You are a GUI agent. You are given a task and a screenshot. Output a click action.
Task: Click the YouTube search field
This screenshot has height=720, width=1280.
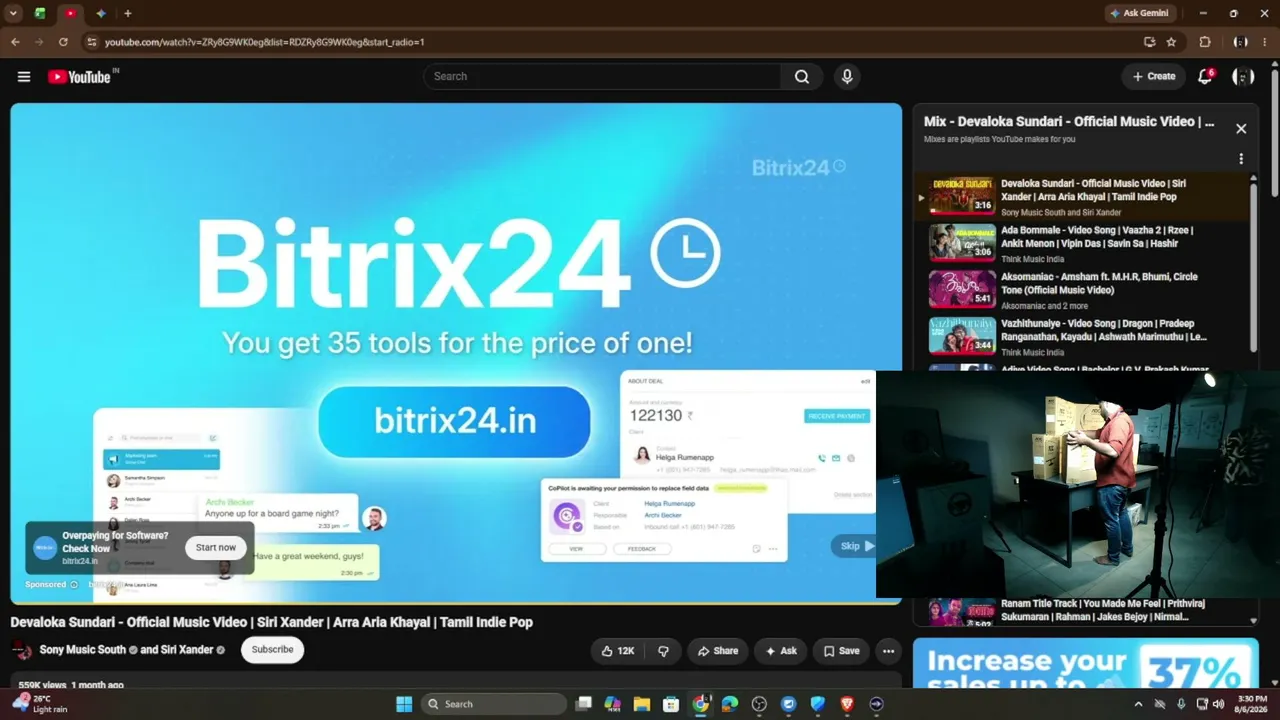tap(602, 77)
